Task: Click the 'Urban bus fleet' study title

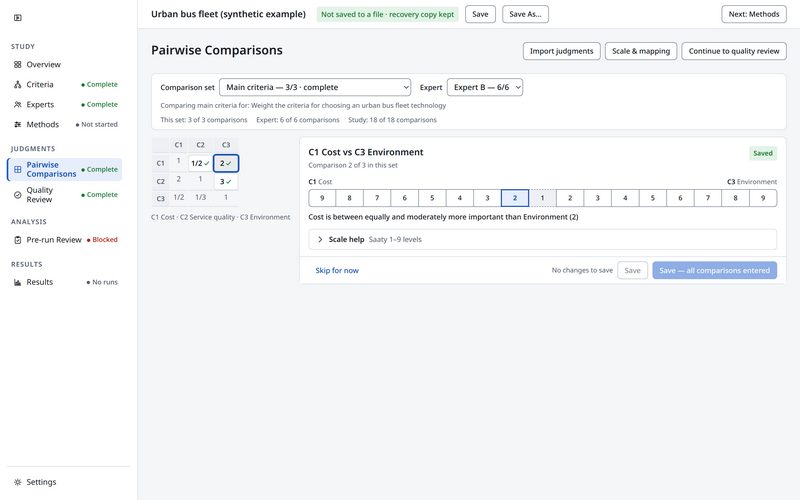Action: click(228, 14)
